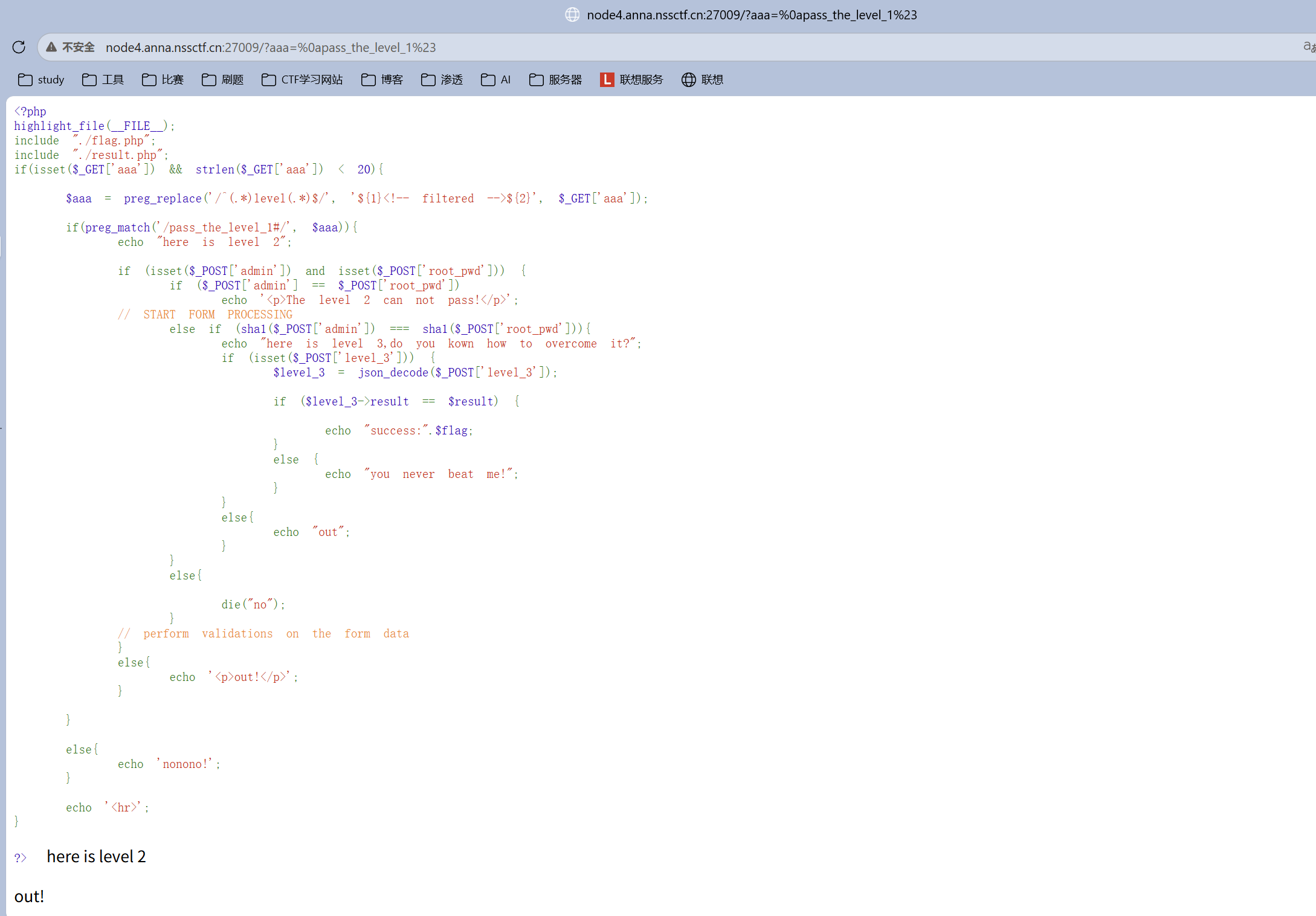Click the './result.php' include line
1316x916 pixels.
tap(91, 155)
